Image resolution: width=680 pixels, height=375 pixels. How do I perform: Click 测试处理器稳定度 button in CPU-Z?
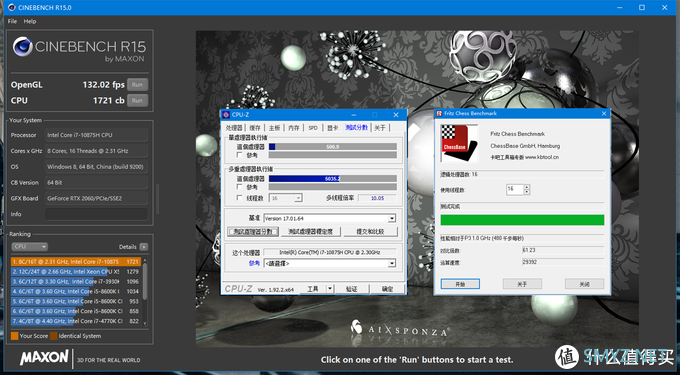click(x=311, y=232)
